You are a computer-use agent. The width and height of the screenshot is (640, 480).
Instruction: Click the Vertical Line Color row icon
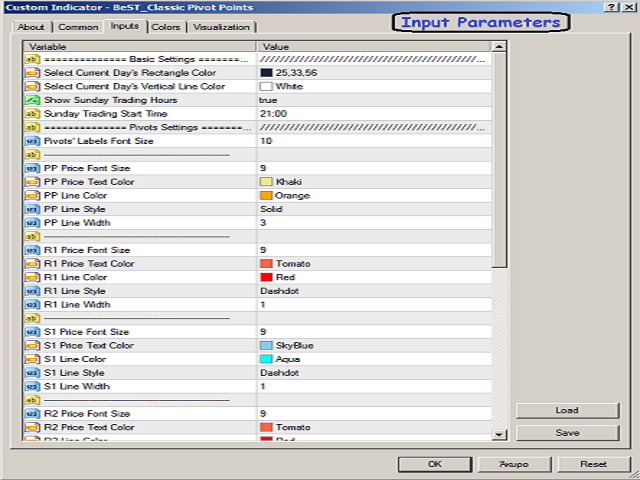pos(32,87)
